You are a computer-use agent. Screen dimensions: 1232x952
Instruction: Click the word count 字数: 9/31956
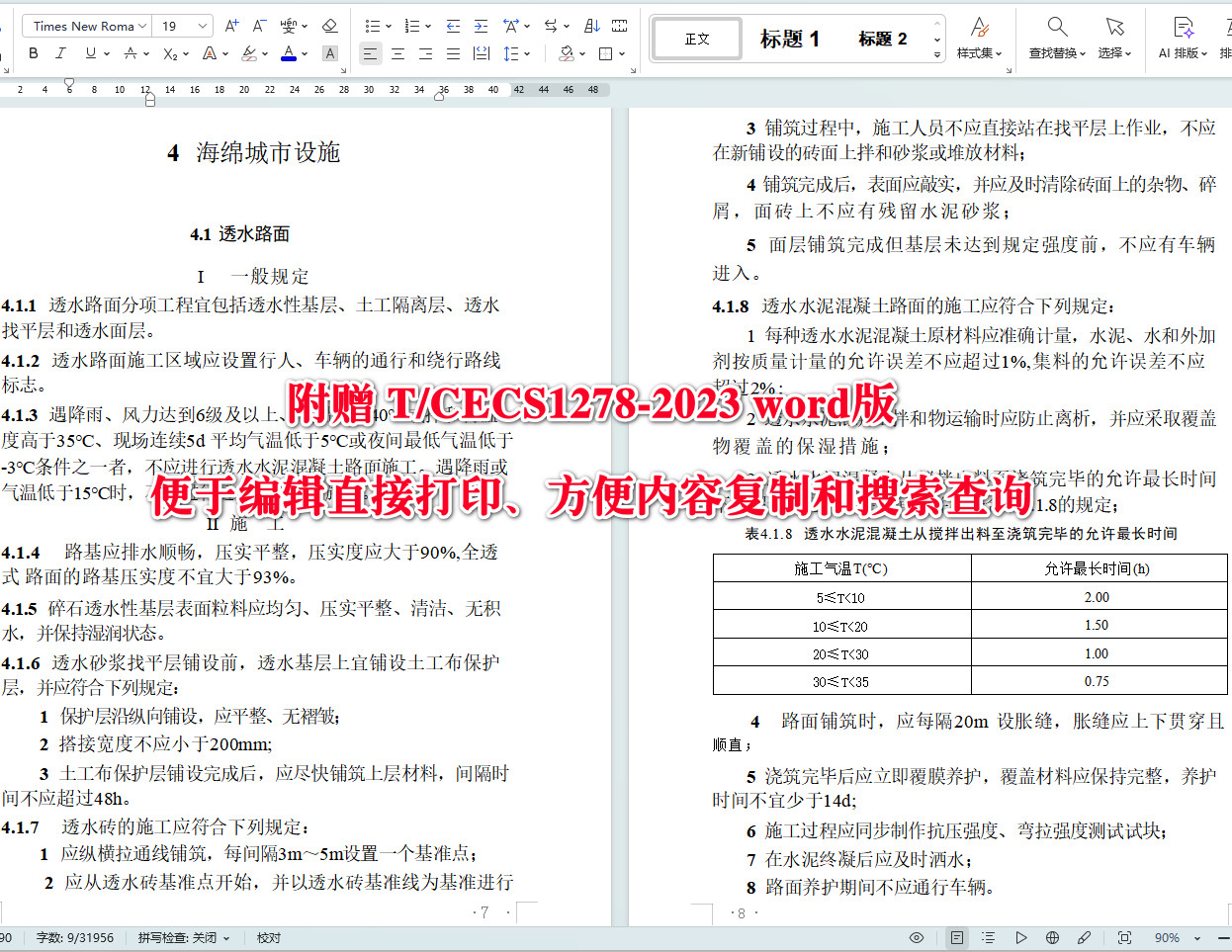75,937
